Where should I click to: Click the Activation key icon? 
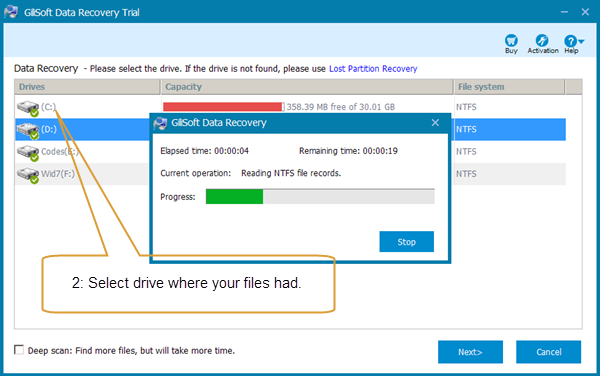coord(542,41)
